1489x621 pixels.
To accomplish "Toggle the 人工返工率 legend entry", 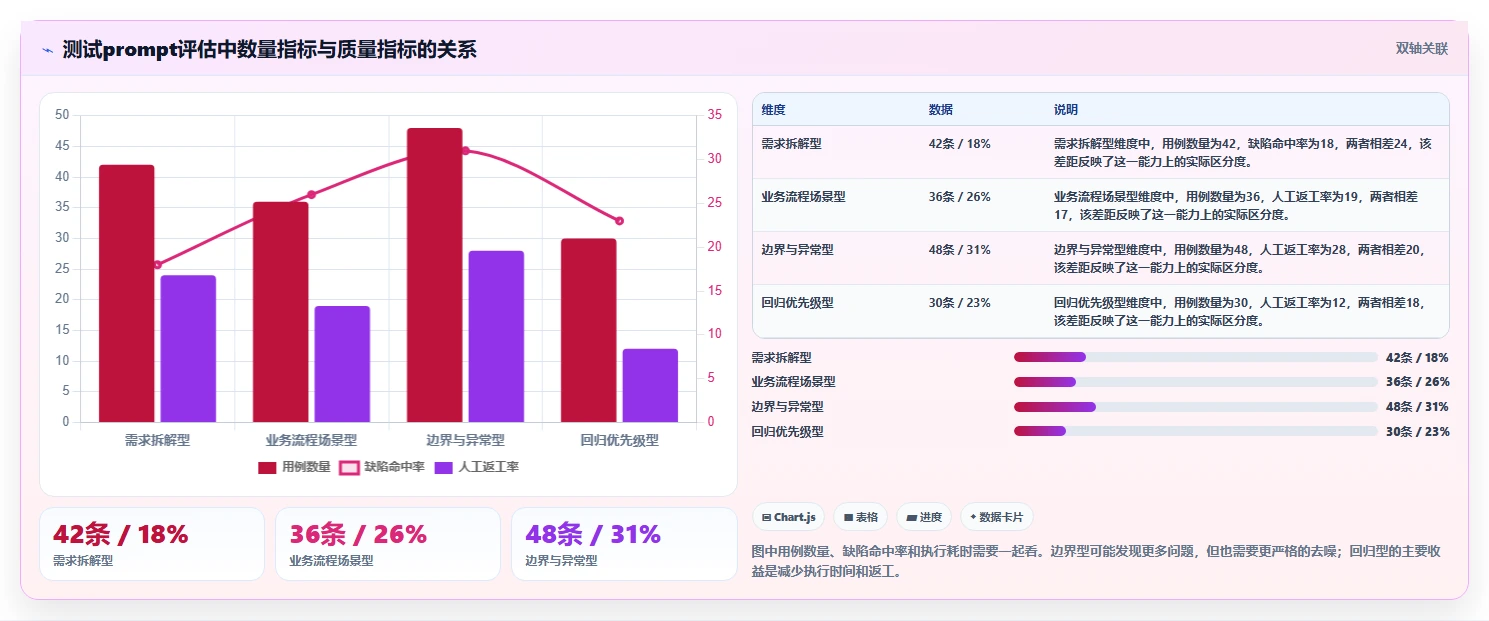I will coord(476,467).
